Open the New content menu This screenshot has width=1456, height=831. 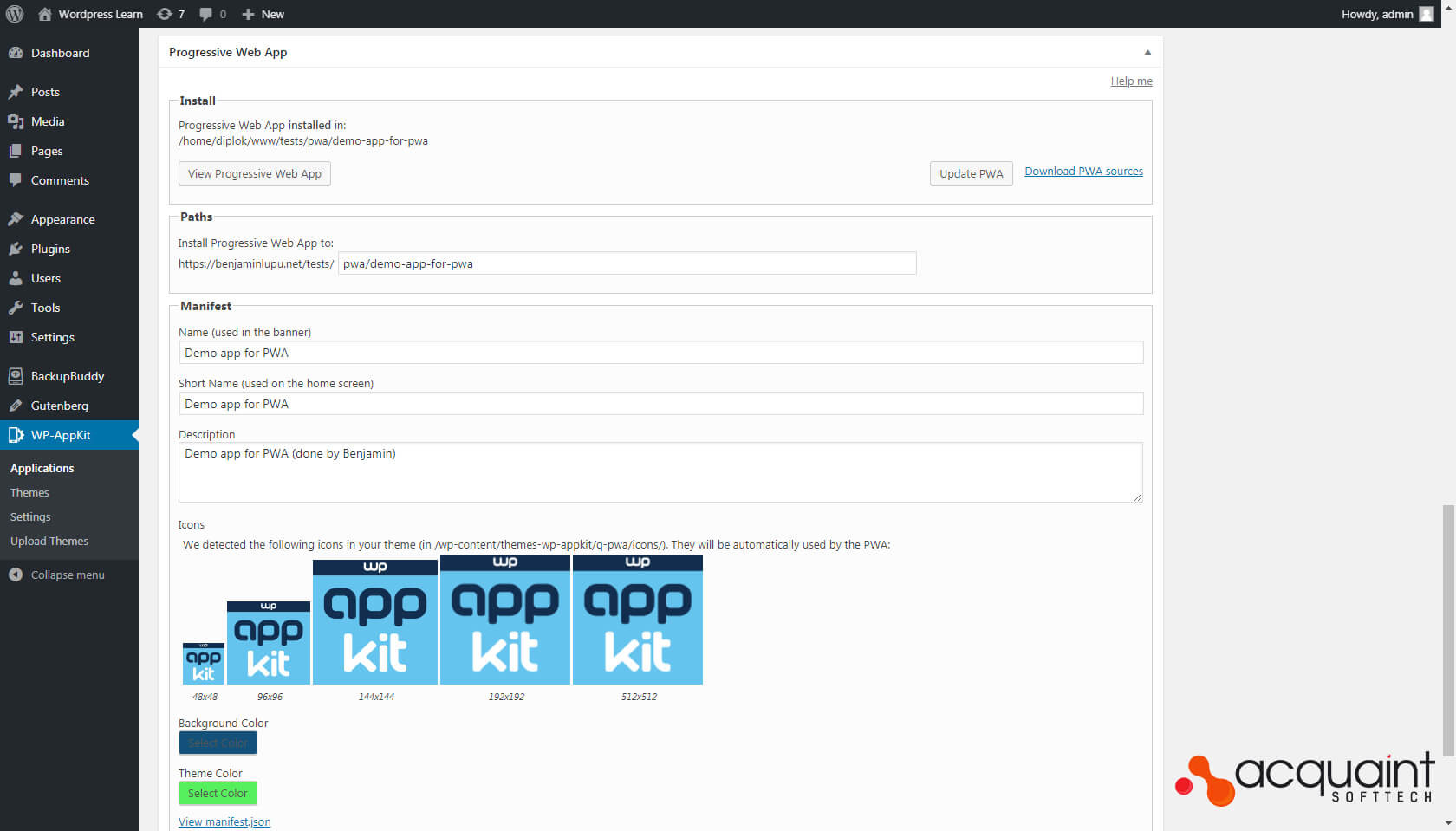click(x=263, y=14)
